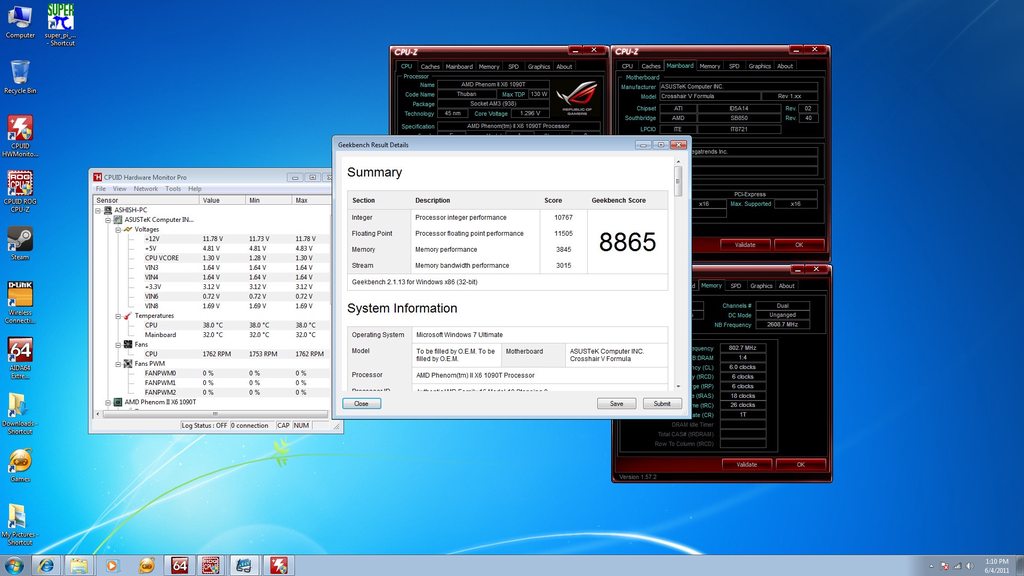Launch CPUID HWMonitor from the desktop
The width and height of the screenshot is (1024, 576).
pos(20,136)
